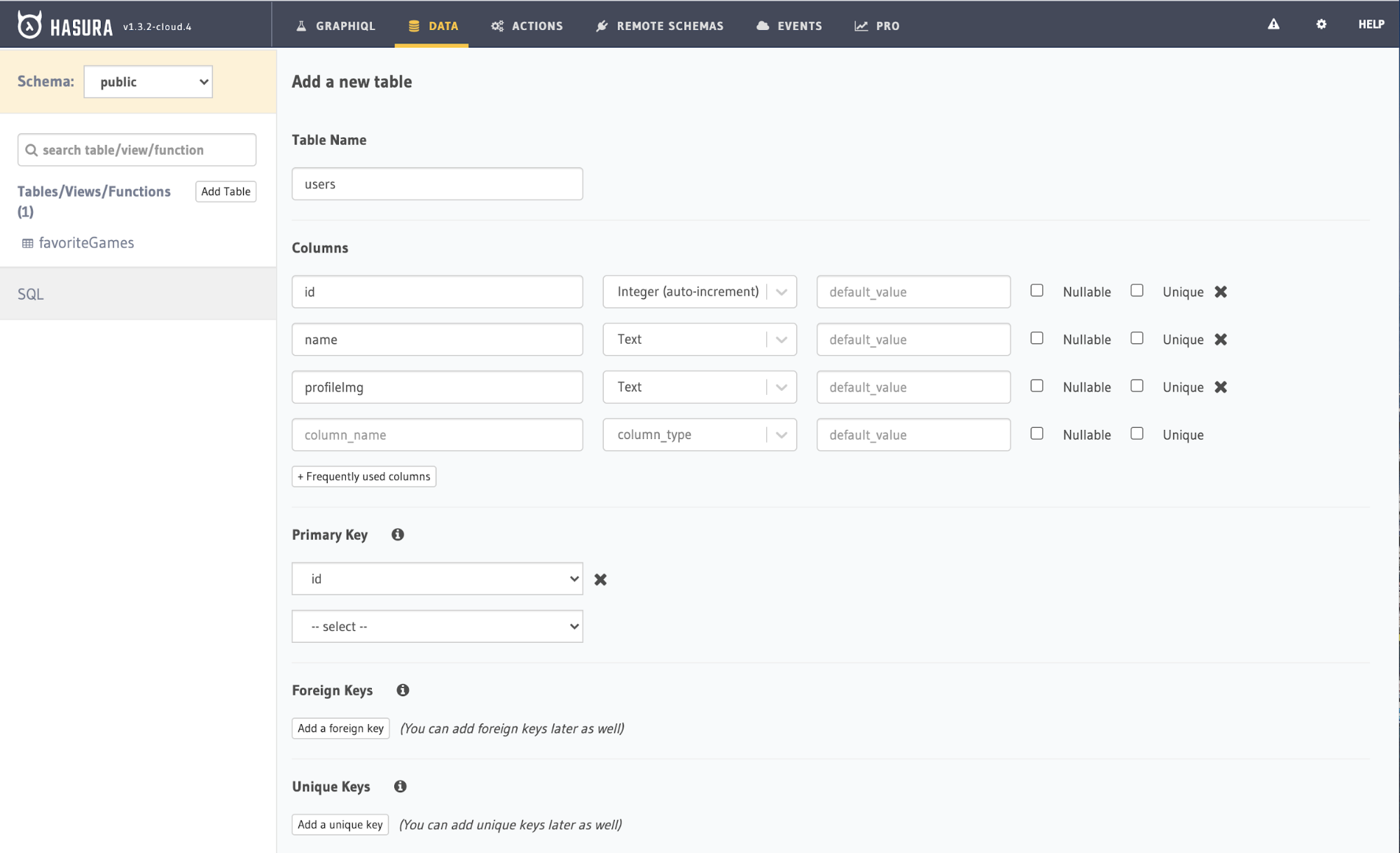Open the Pro metrics chart icon

(x=860, y=25)
